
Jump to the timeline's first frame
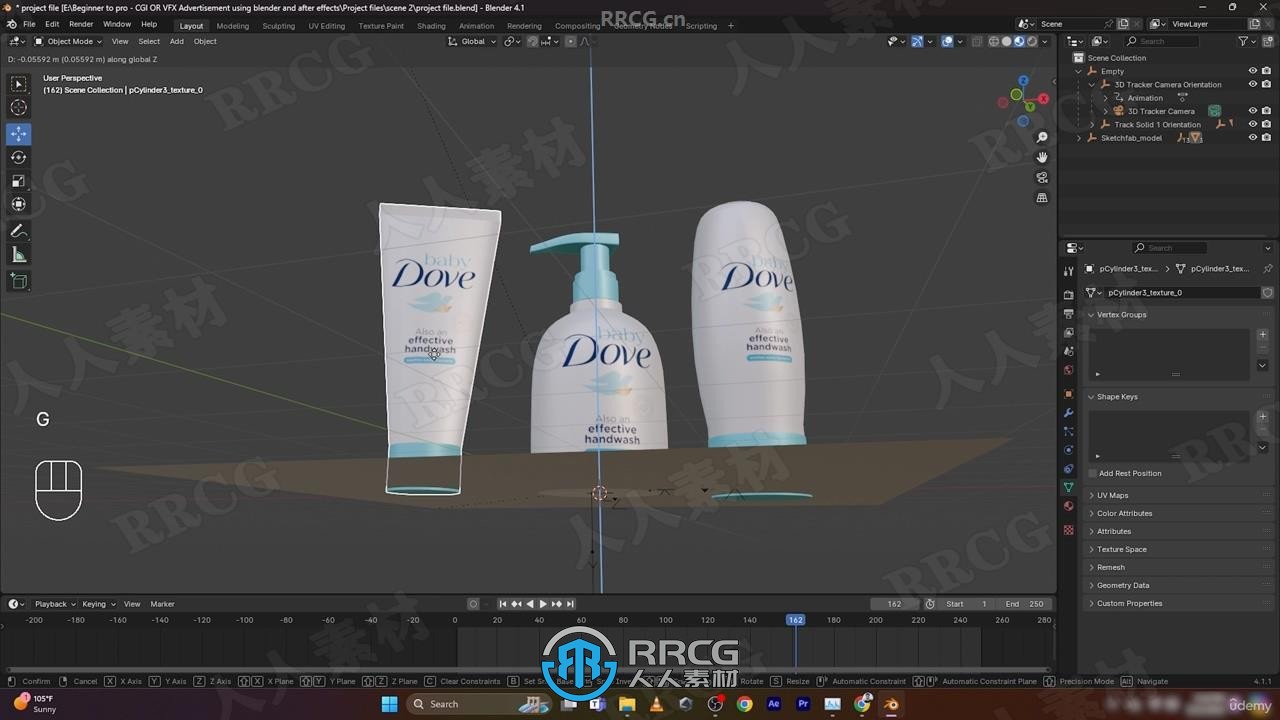pyautogui.click(x=503, y=604)
